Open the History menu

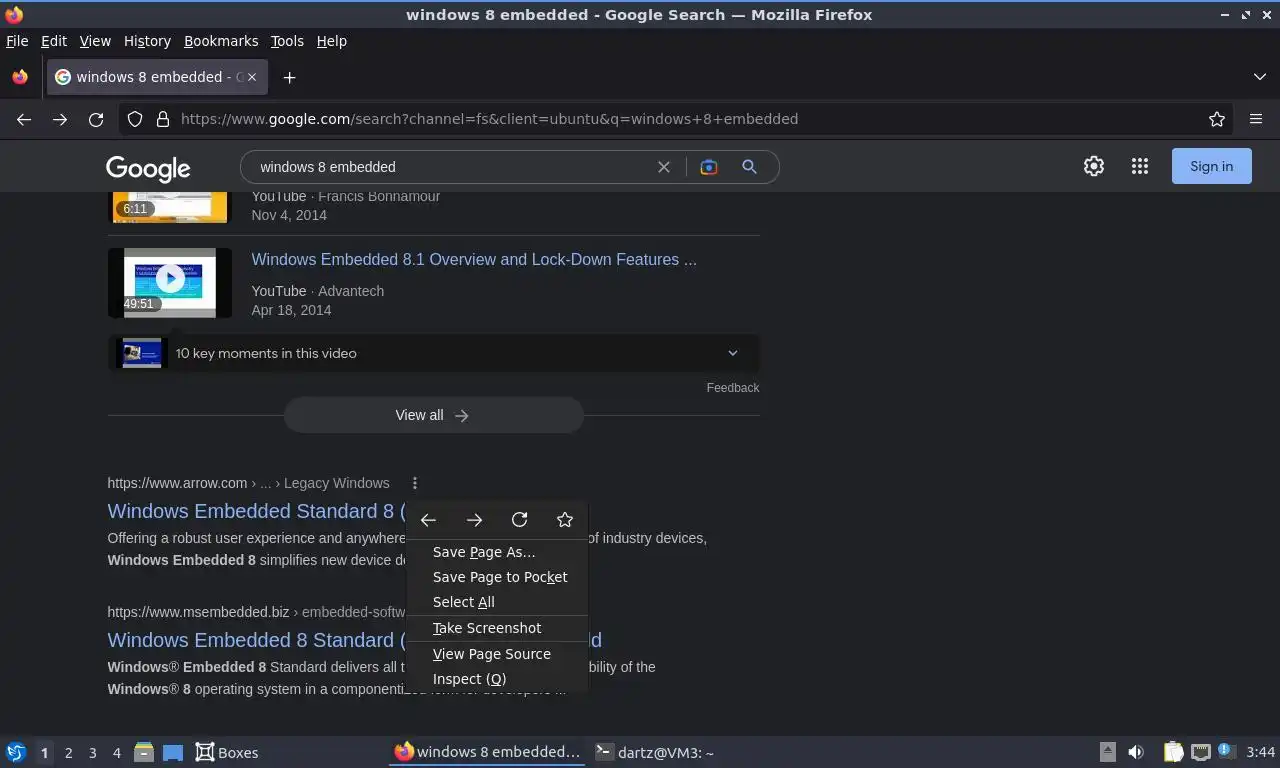(x=148, y=41)
